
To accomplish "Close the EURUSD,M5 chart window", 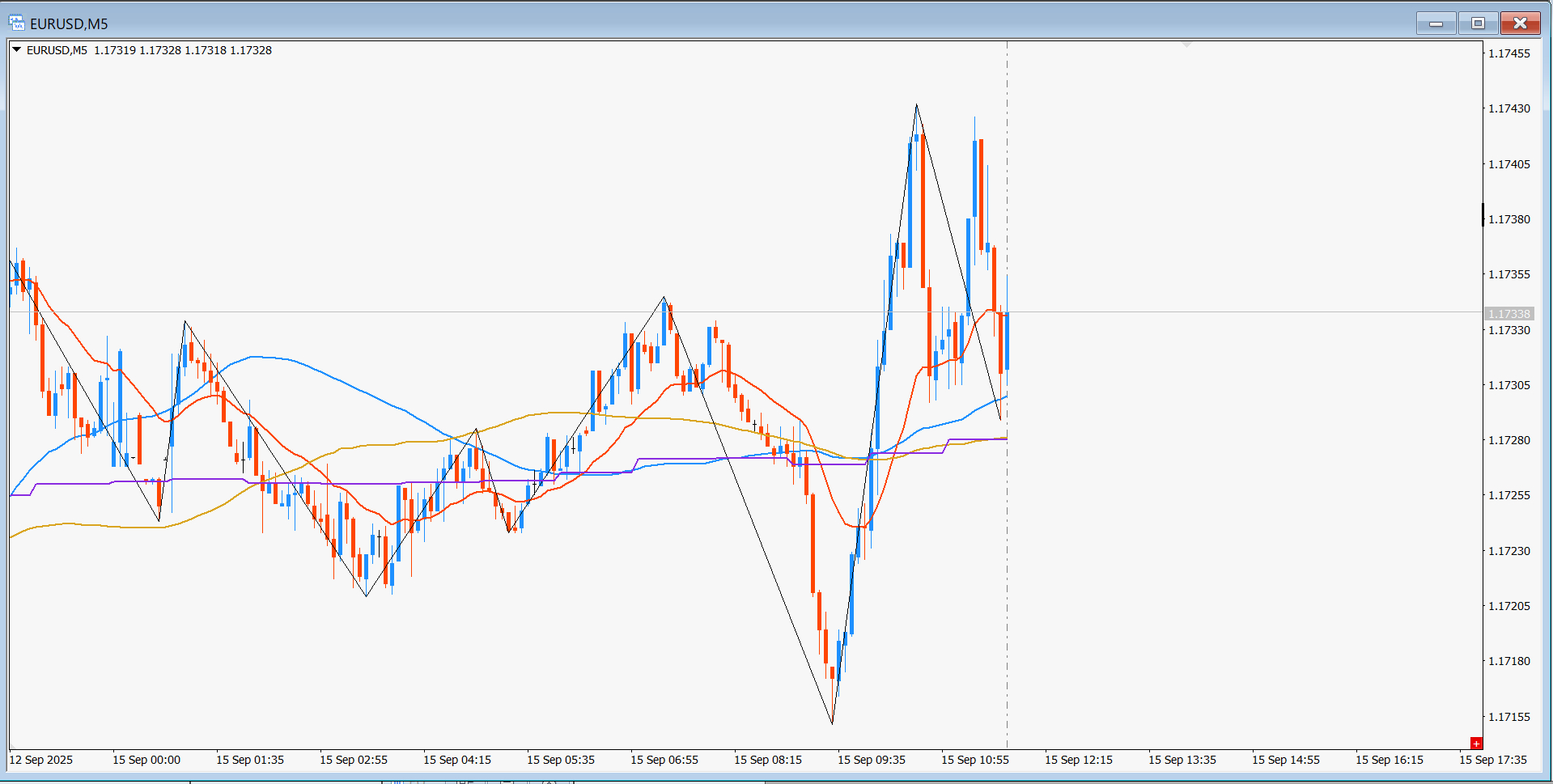I will pyautogui.click(x=1520, y=23).
